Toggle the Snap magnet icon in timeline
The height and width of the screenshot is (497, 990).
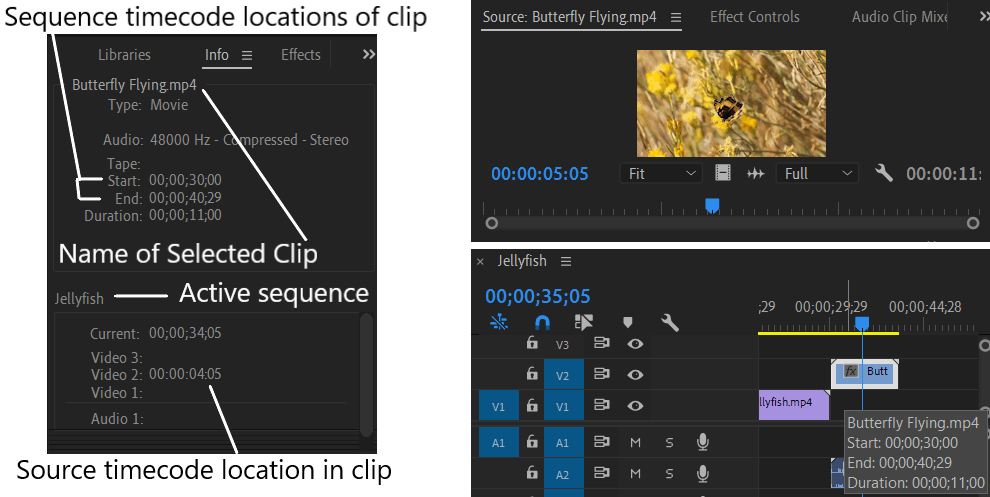coord(542,323)
